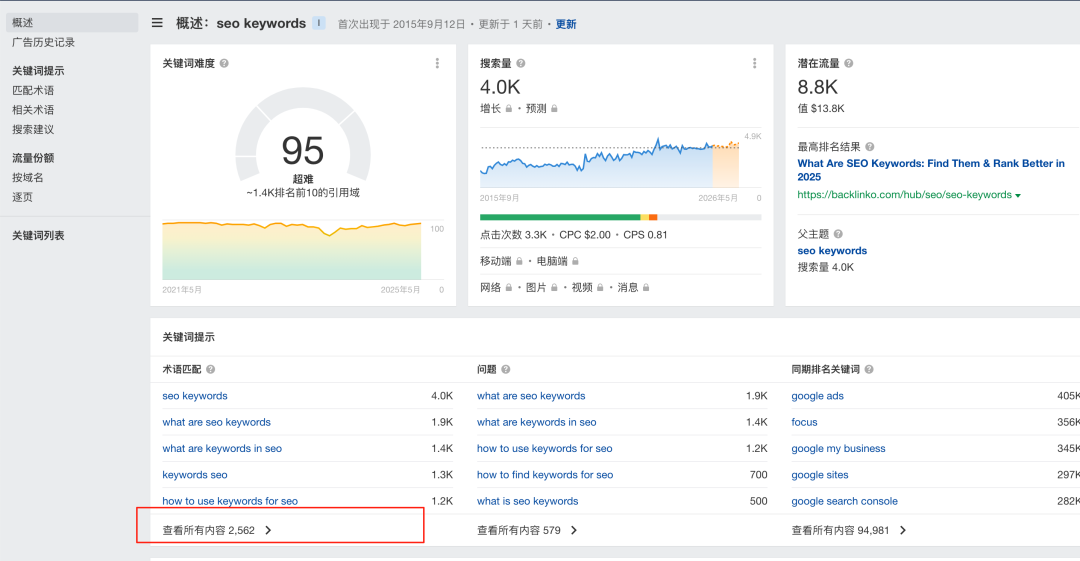Click the green click-distribution bar under the chart
This screenshot has width=1080, height=561.
[559, 217]
